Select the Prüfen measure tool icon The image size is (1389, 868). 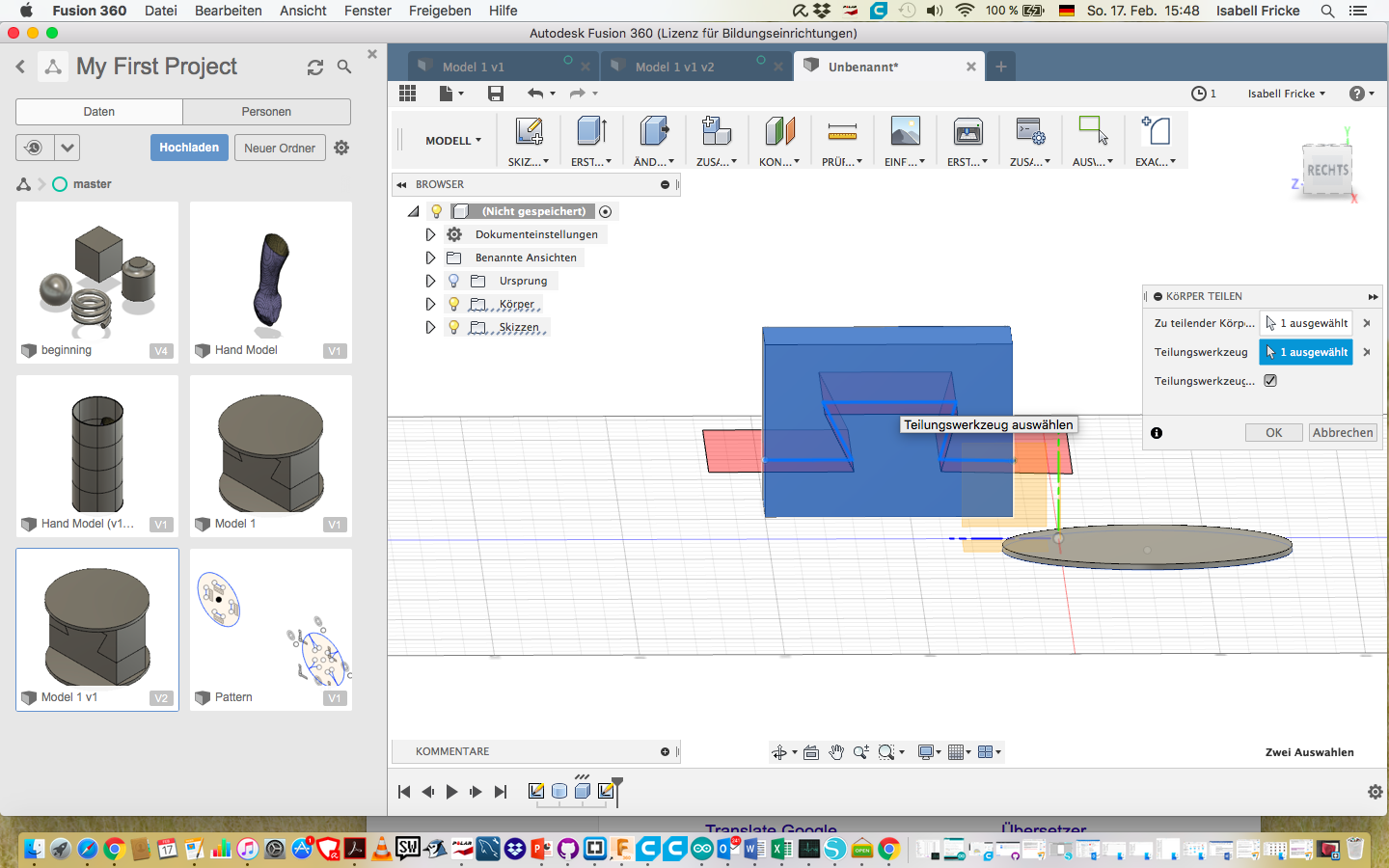click(842, 131)
